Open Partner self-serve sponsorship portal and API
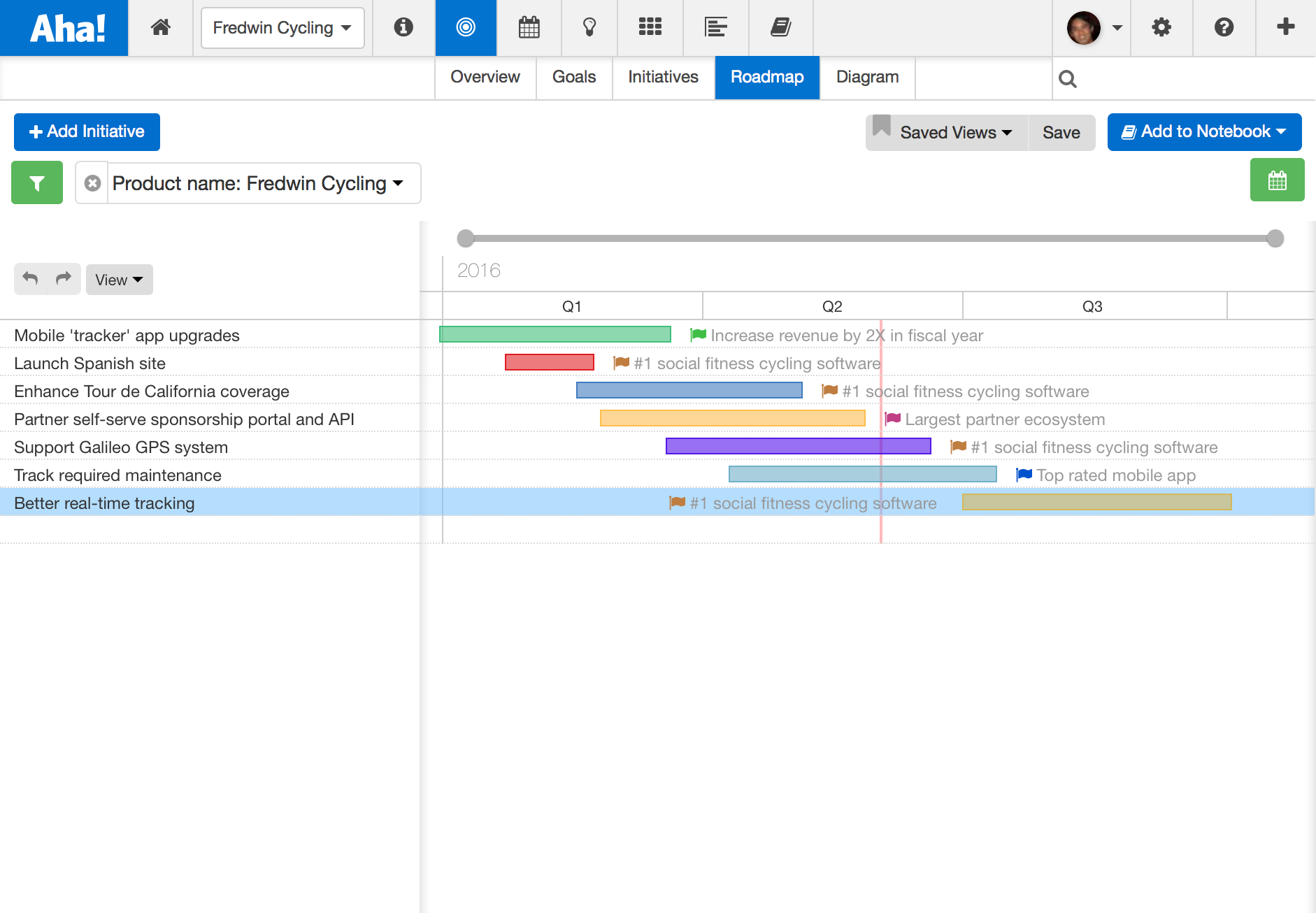The width and height of the screenshot is (1316, 913). click(184, 419)
